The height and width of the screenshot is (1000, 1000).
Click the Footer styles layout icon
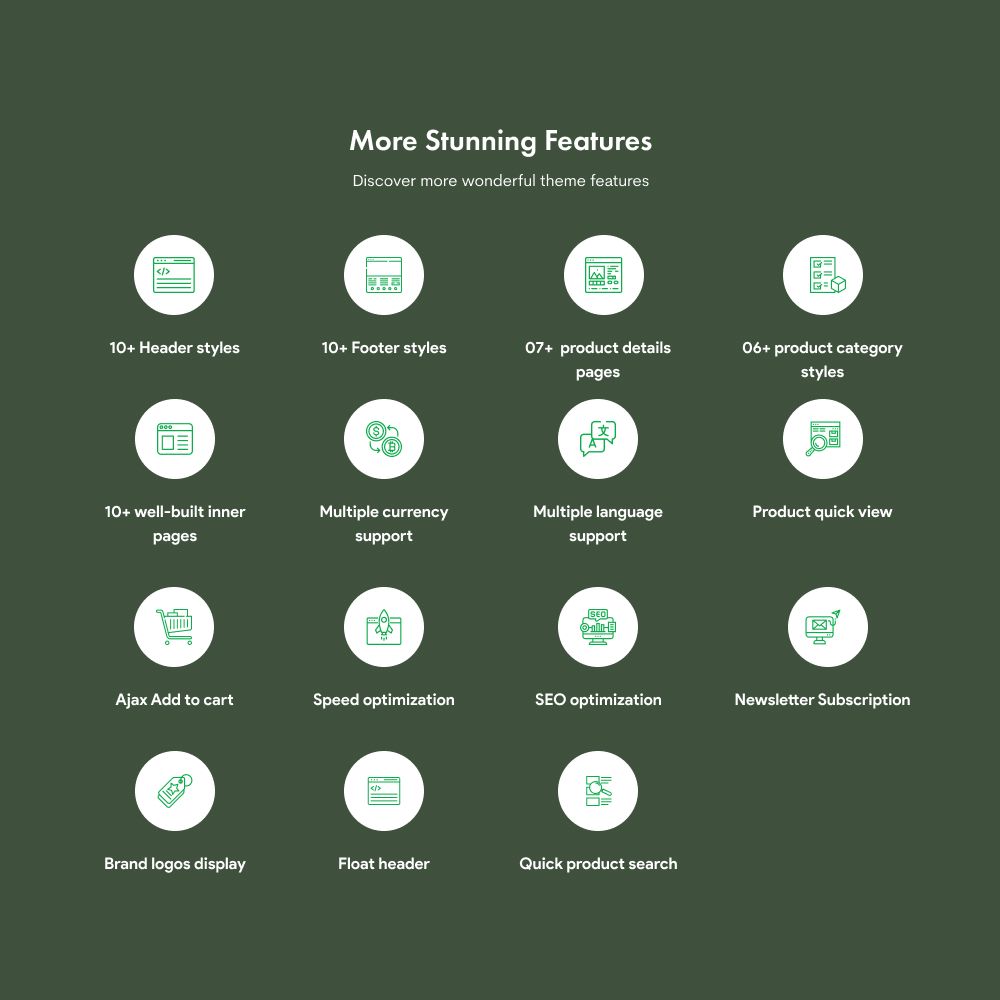(384, 275)
